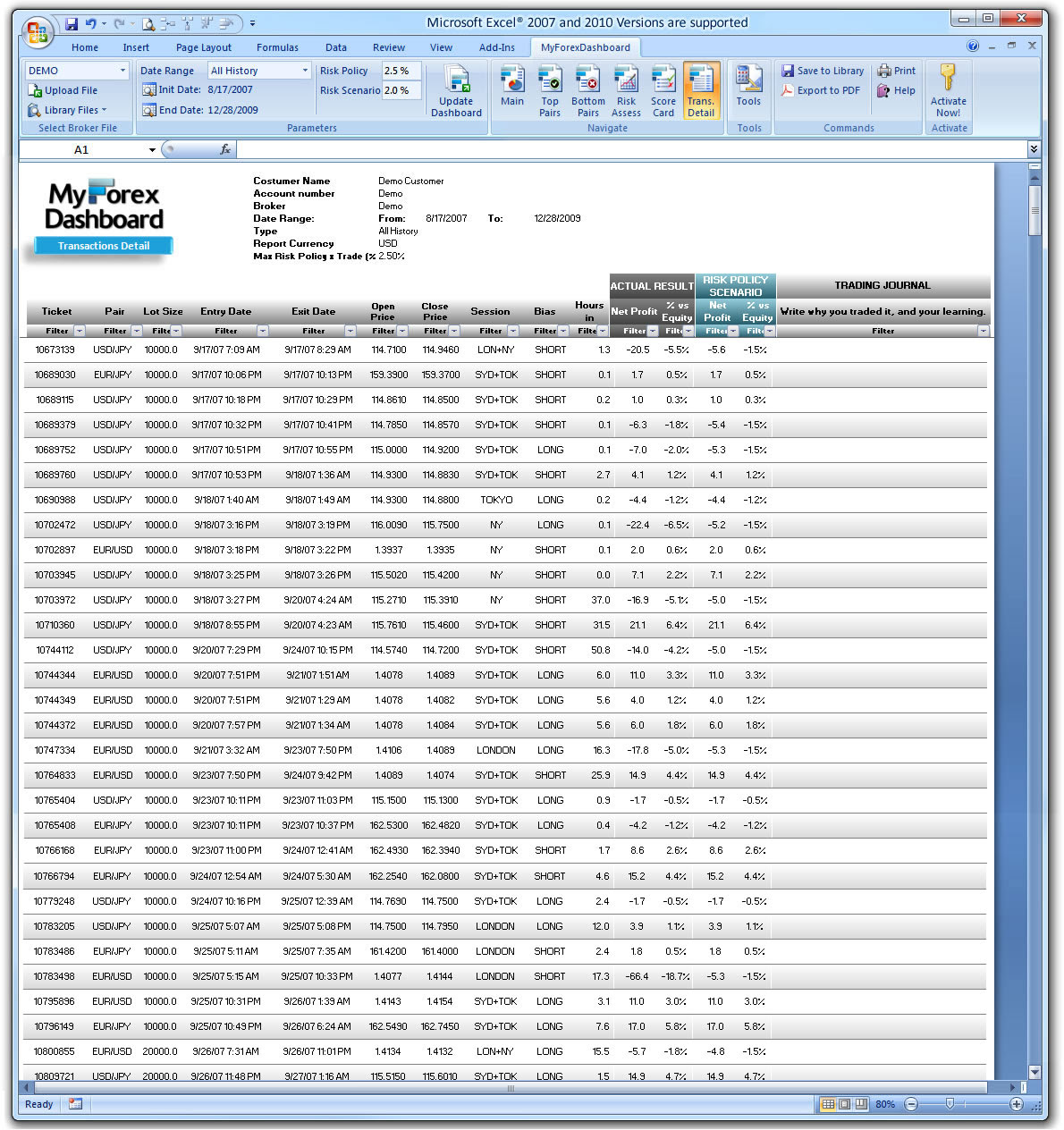The height and width of the screenshot is (1130, 1064).
Task: Switch to Page Layout view in status bar
Action: click(845, 1105)
